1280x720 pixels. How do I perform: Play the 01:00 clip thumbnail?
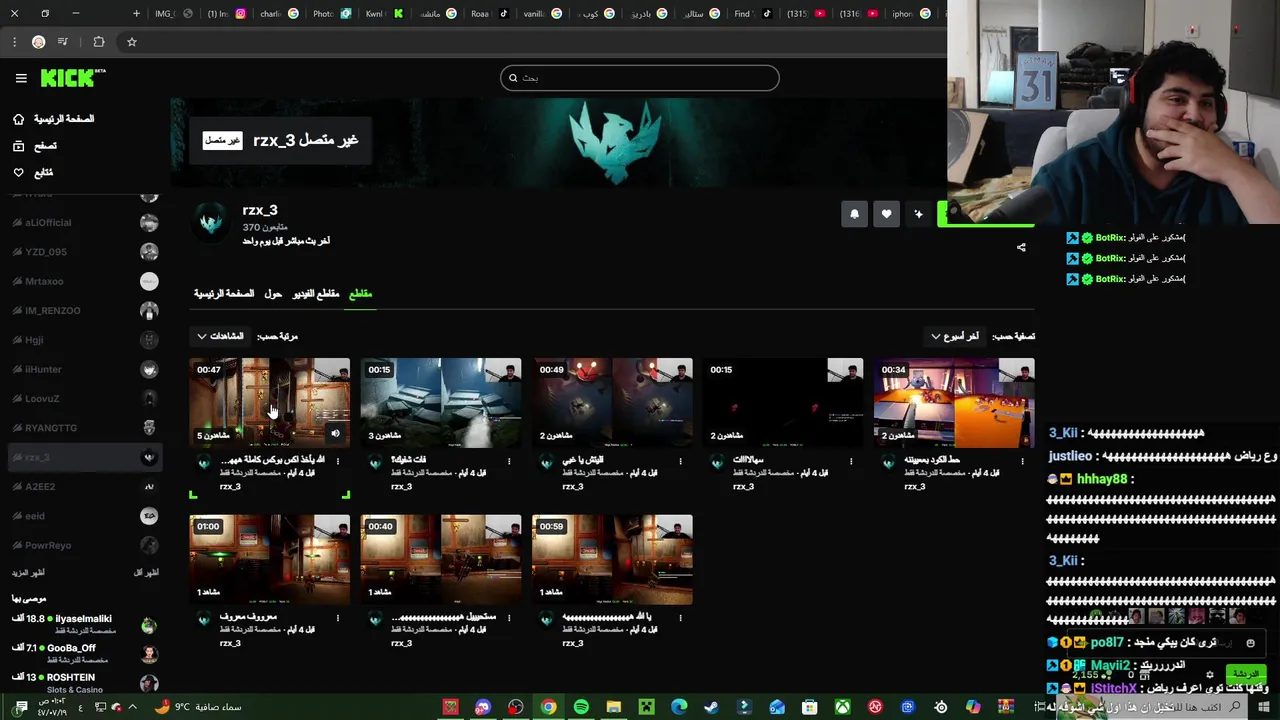click(x=270, y=560)
